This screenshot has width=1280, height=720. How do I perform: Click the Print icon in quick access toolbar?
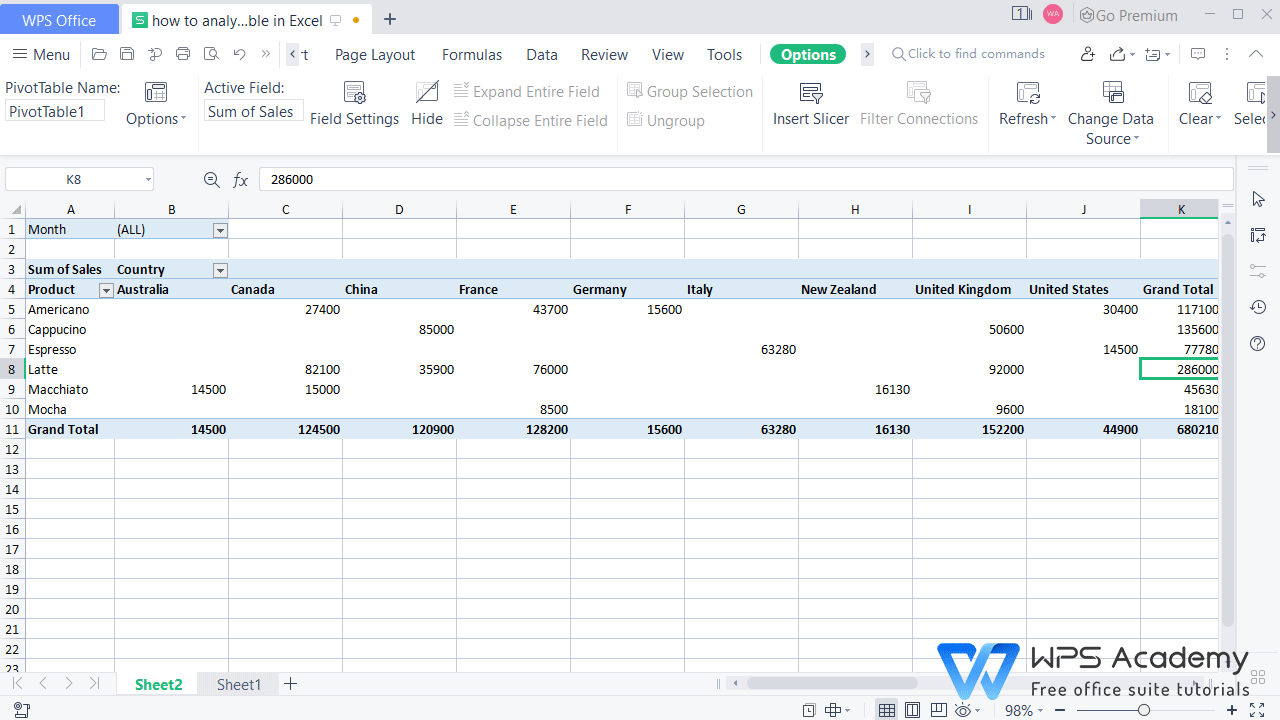point(183,54)
